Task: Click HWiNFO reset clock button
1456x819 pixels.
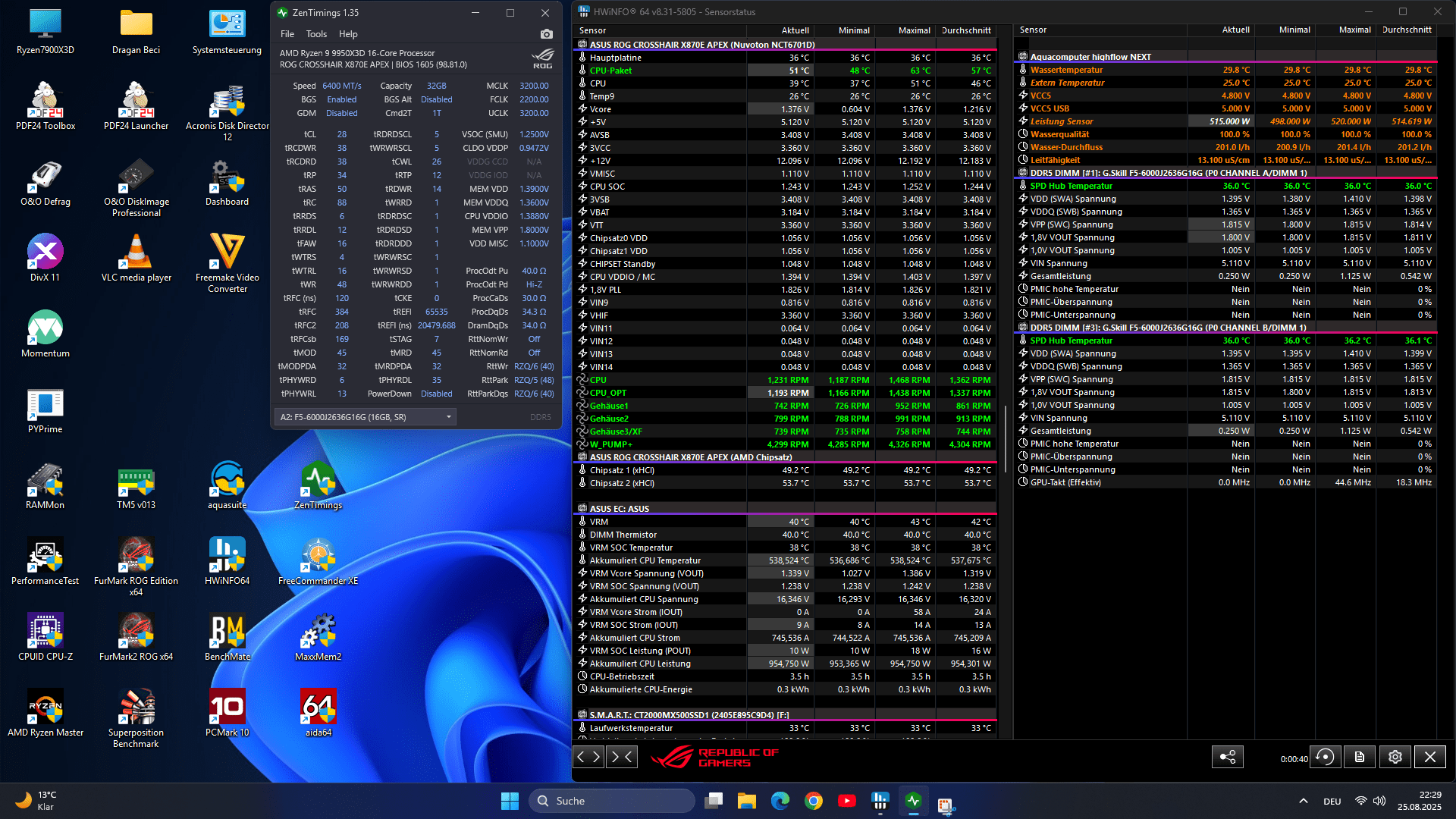Action: click(x=1325, y=757)
